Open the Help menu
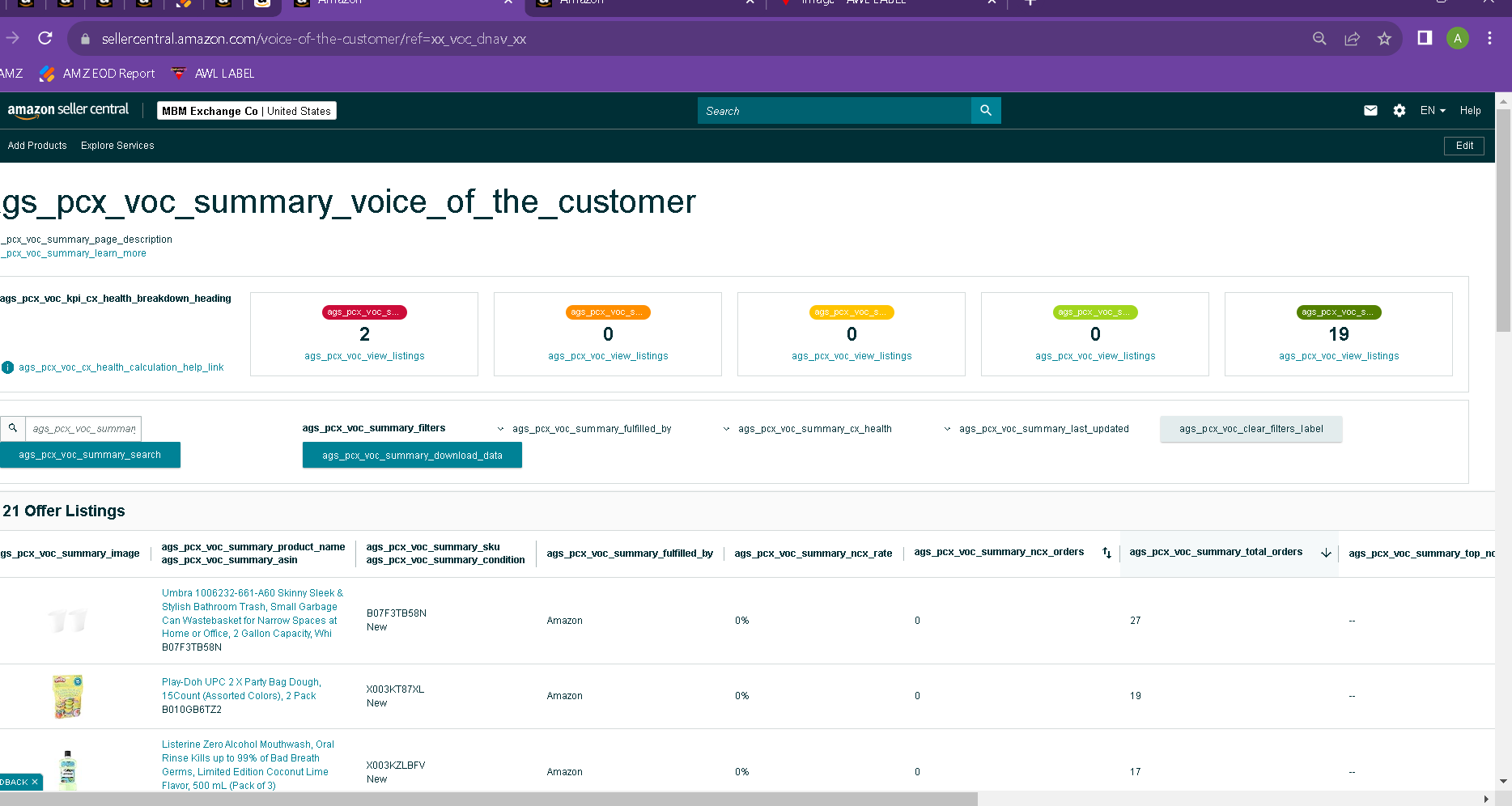This screenshot has width=1512, height=806. (x=1471, y=111)
